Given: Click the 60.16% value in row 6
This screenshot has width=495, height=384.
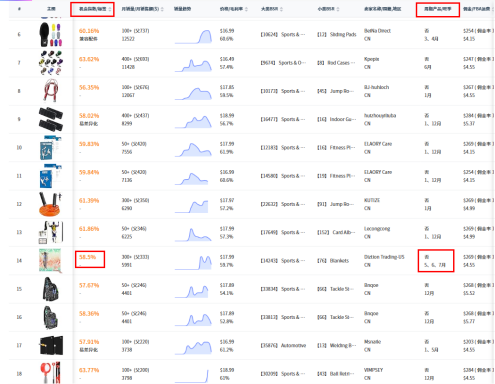Looking at the screenshot, I should pyautogui.click(x=89, y=31).
